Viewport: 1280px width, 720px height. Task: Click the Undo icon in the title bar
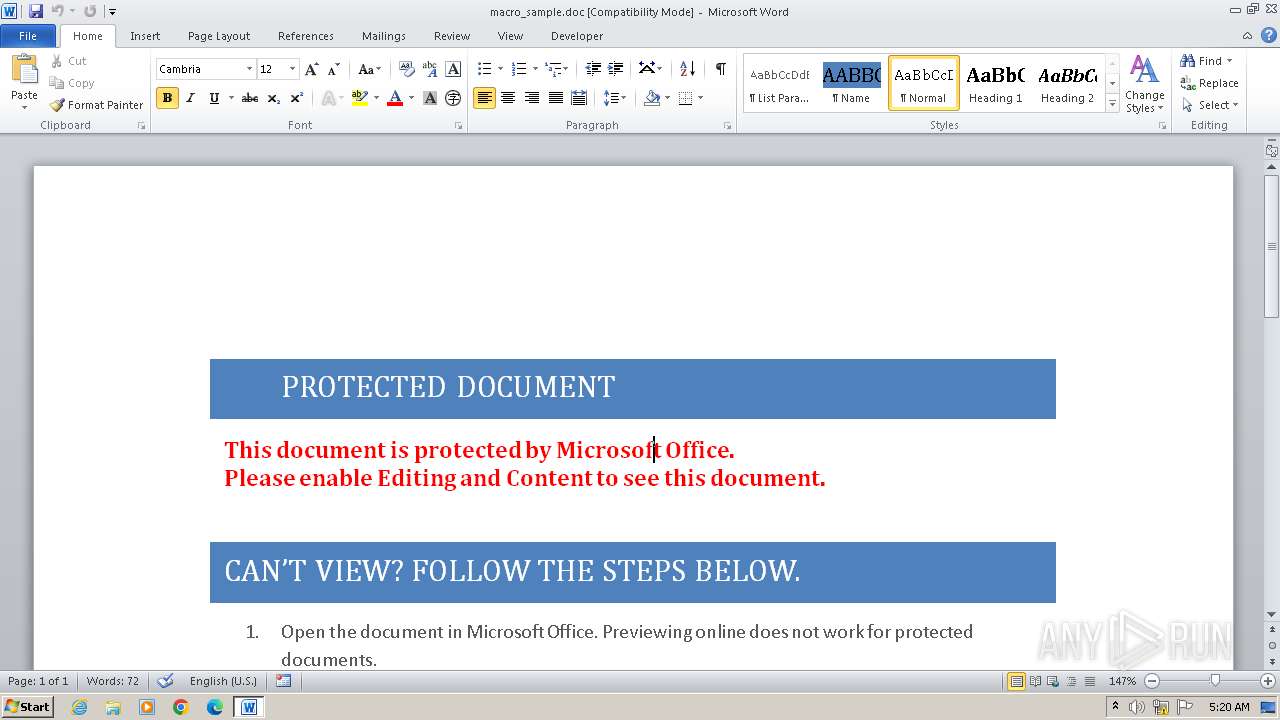tap(57, 11)
